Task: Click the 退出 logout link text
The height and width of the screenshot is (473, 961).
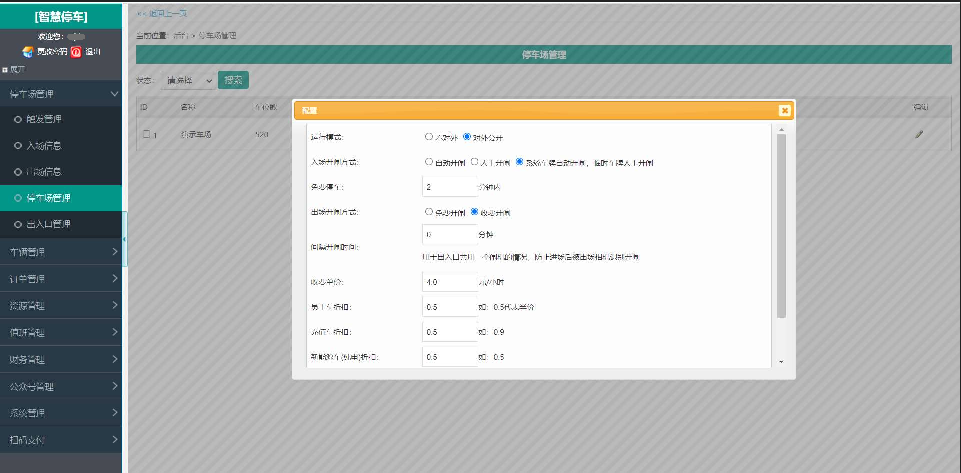Action: (93, 52)
